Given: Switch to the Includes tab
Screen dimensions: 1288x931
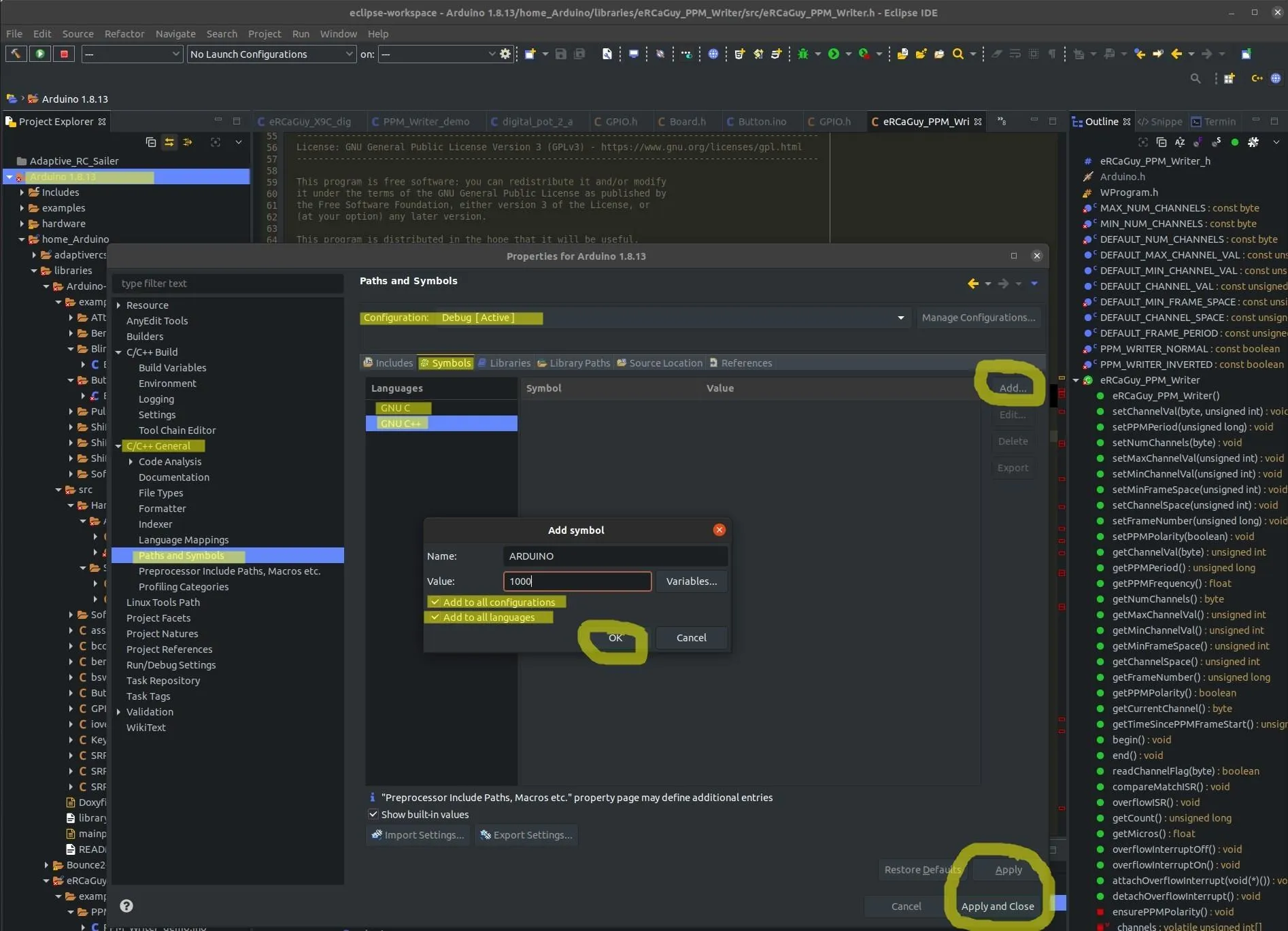Looking at the screenshot, I should (388, 363).
